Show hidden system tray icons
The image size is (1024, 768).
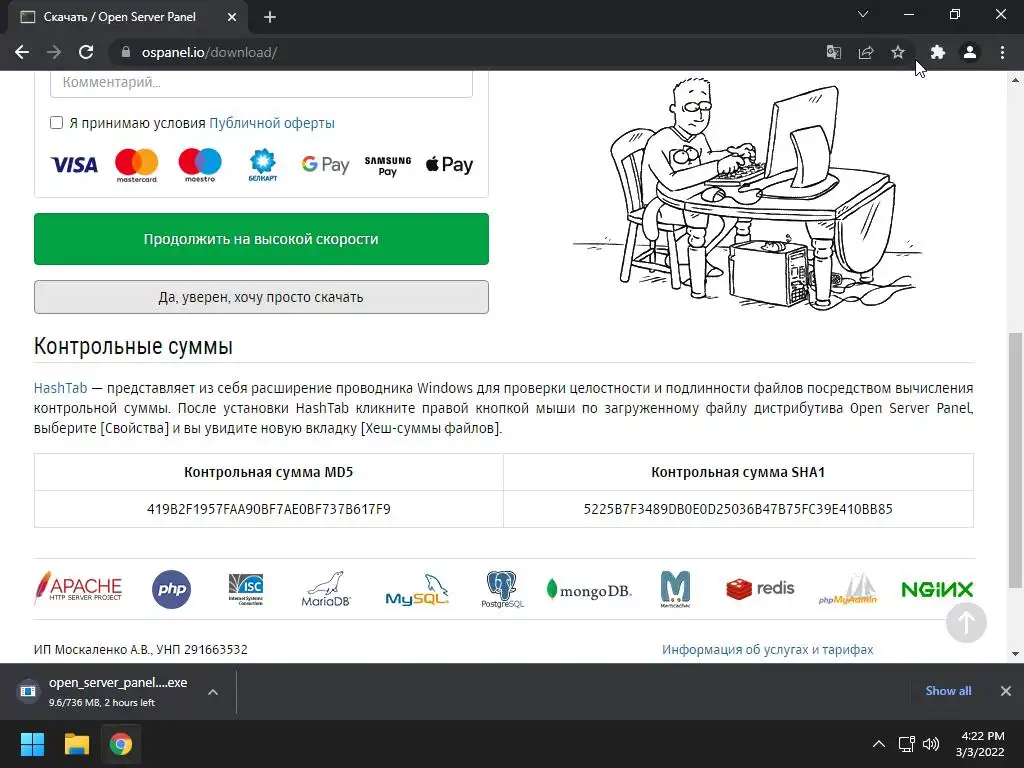point(879,744)
